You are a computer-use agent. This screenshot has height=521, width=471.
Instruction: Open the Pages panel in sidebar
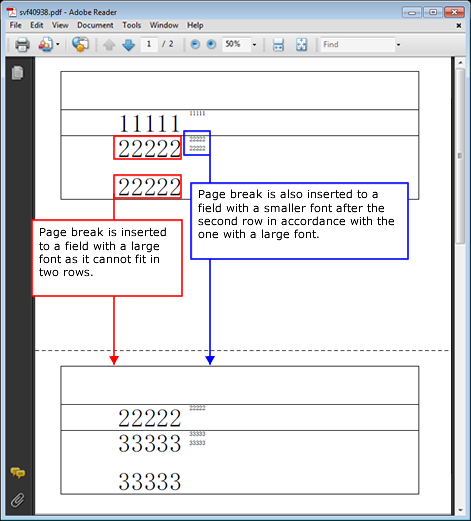pos(17,73)
